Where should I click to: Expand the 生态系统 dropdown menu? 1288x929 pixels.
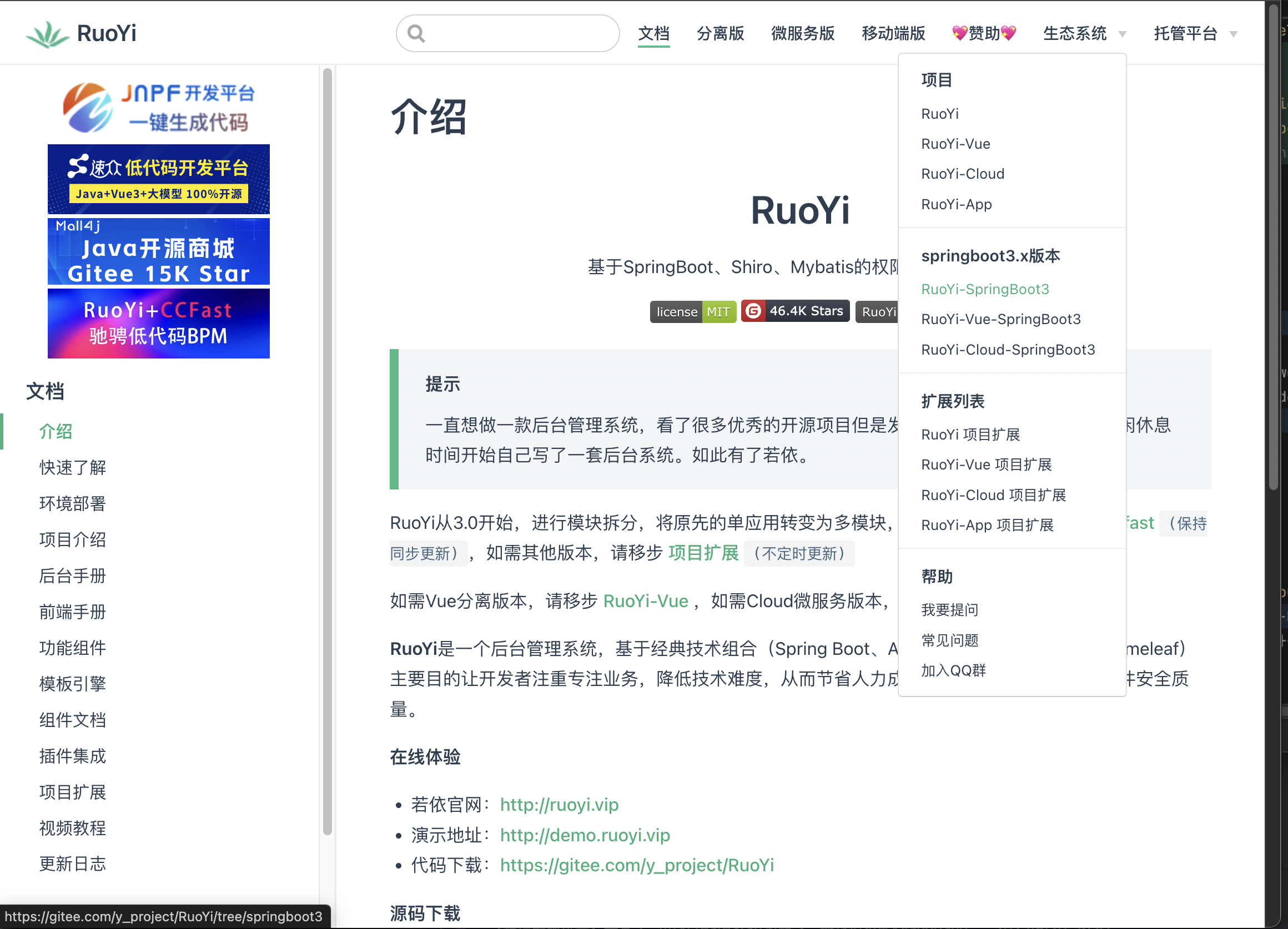point(1084,33)
